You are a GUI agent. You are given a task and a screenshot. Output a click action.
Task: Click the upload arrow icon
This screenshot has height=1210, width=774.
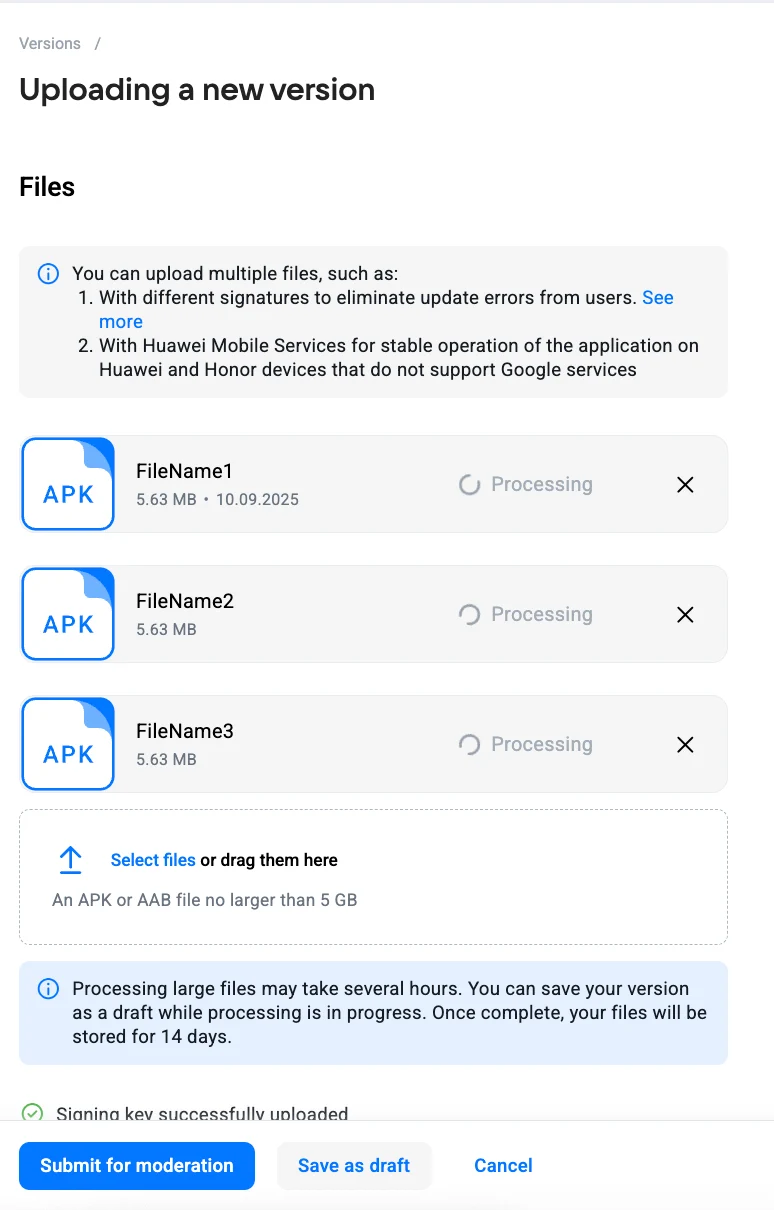(70, 860)
